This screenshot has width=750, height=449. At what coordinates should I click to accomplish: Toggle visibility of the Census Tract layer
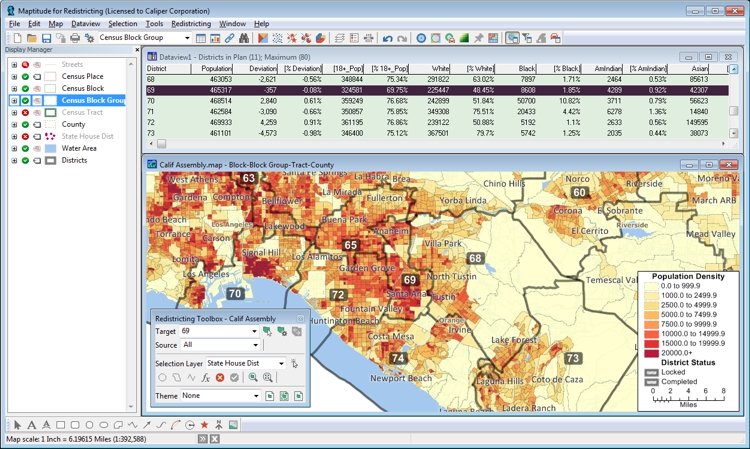[x=24, y=112]
